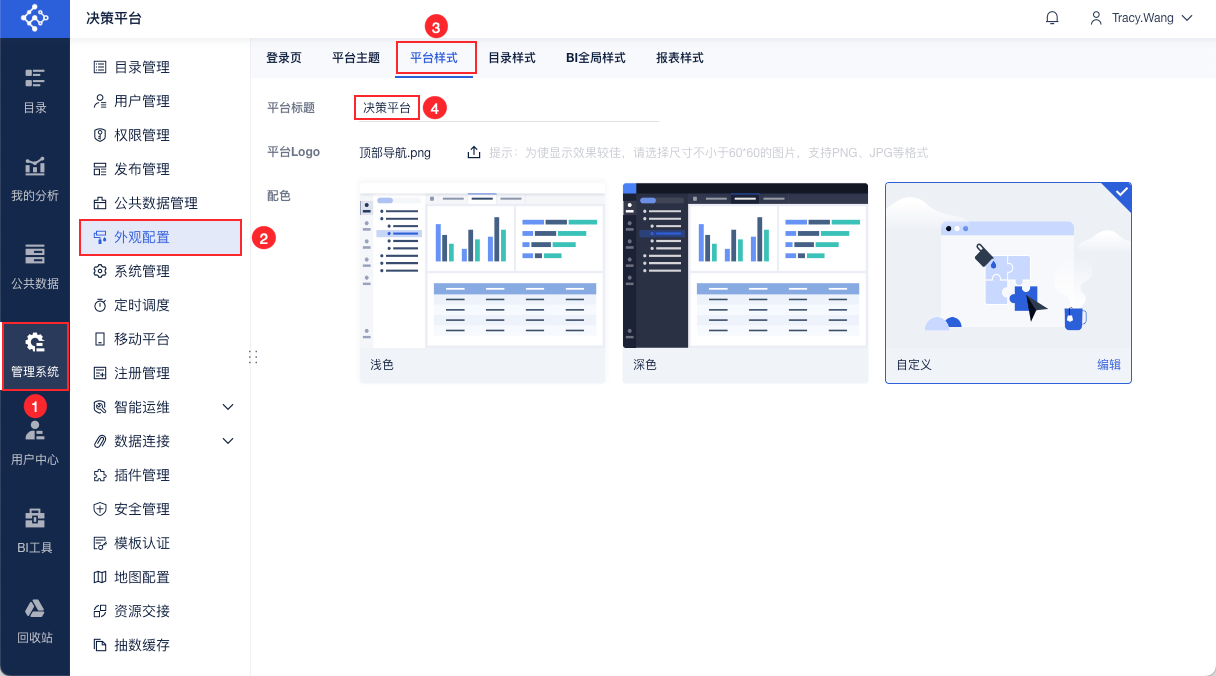Select 管理系统 in the left navigation

(x=35, y=355)
